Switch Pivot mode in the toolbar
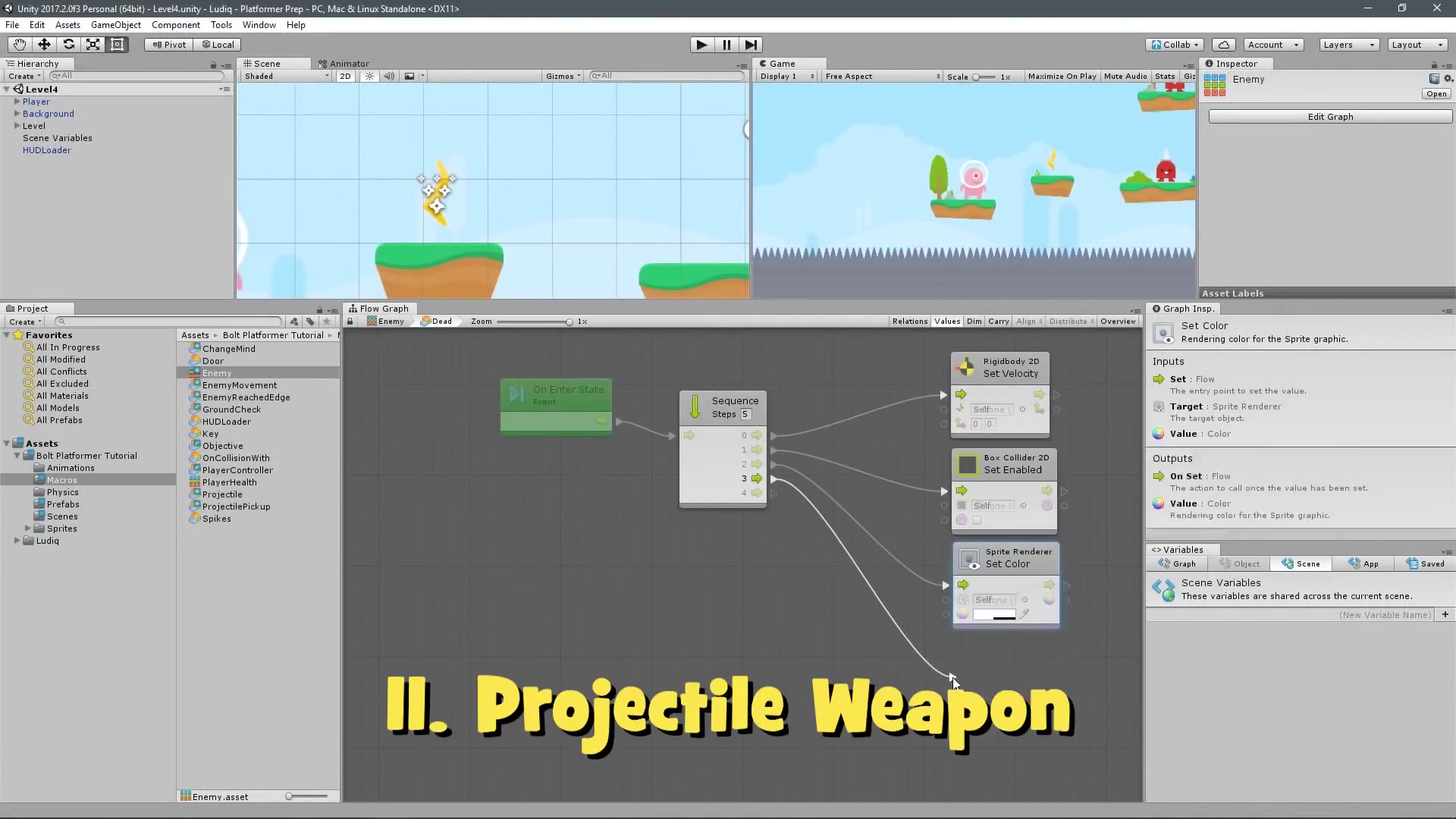1456x819 pixels. click(168, 44)
